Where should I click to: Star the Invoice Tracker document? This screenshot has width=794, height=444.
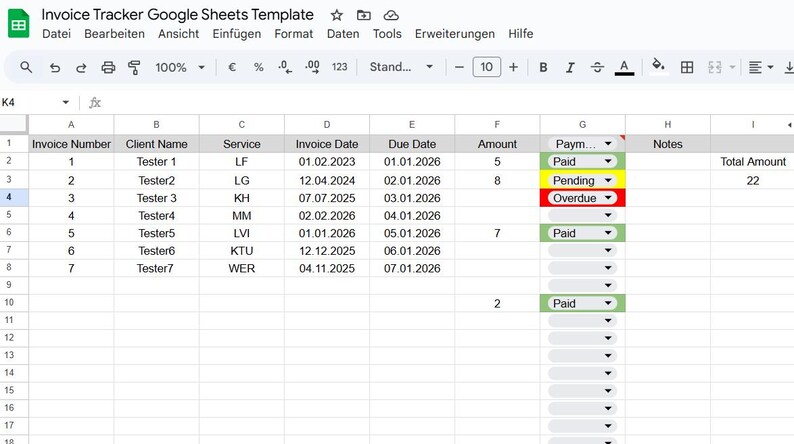pos(337,15)
